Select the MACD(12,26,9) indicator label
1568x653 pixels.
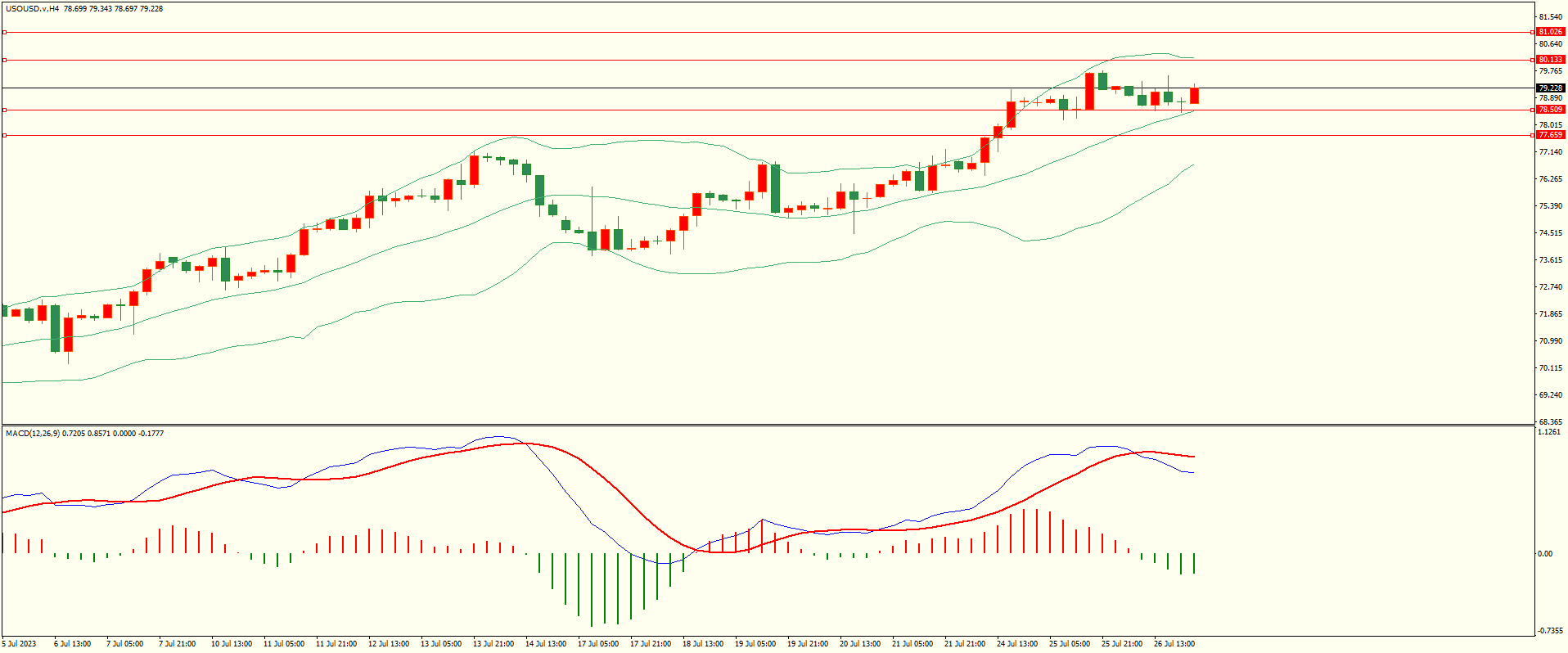tap(32, 433)
